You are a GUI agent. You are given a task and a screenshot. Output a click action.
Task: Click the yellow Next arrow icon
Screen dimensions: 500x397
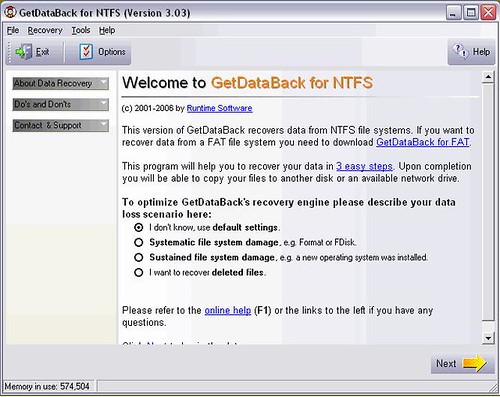point(475,363)
